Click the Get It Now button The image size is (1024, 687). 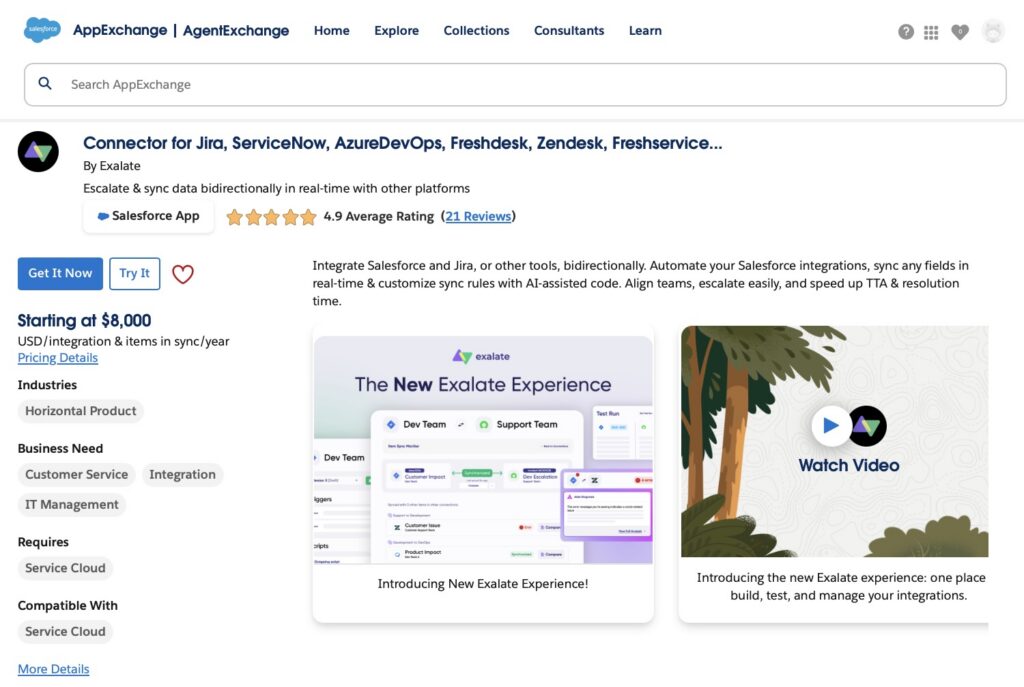pos(60,274)
